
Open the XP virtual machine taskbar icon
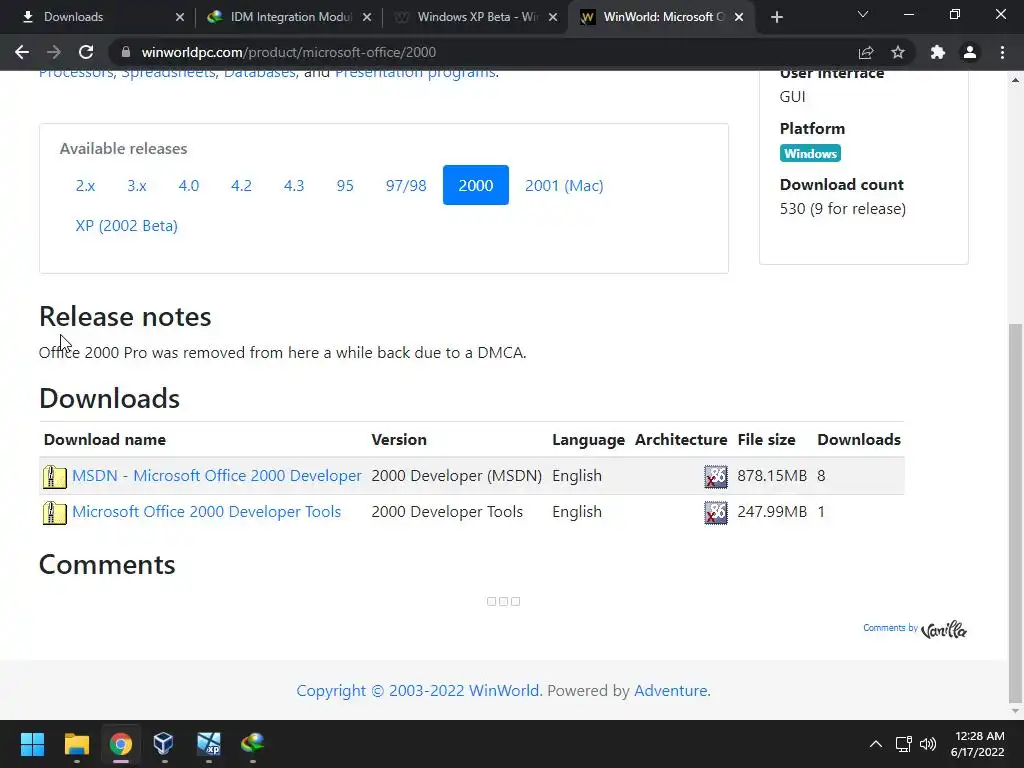208,744
